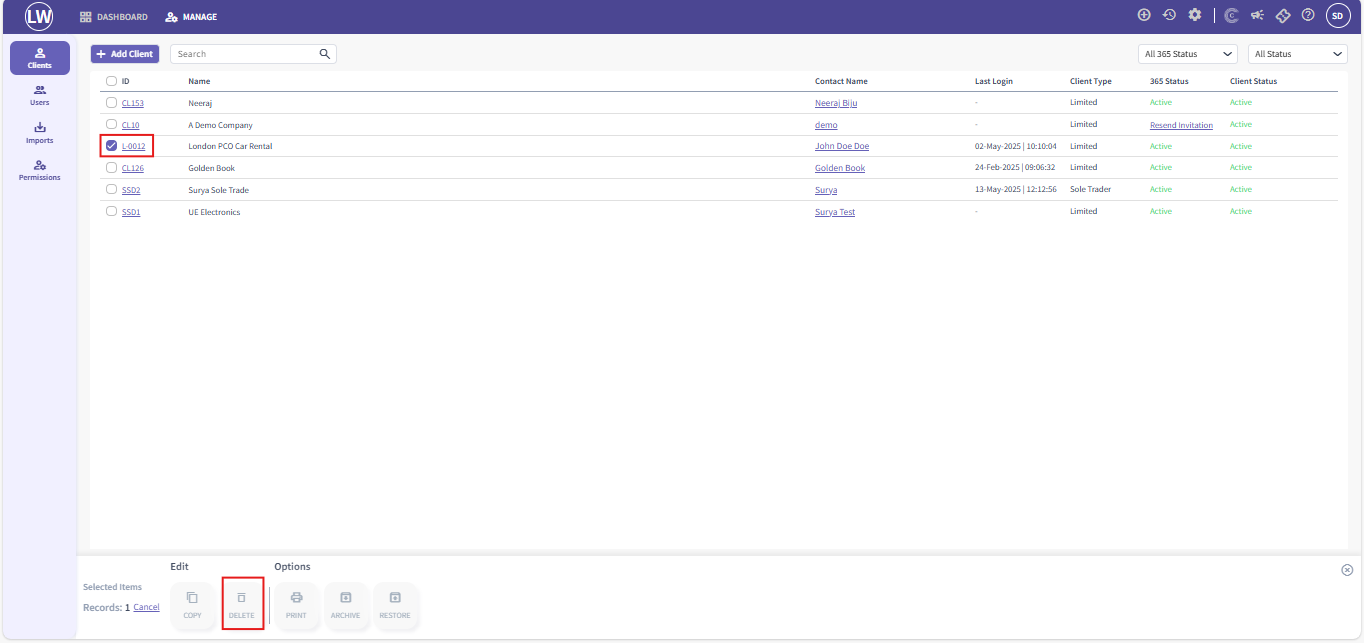Click the Restore action button
Image resolution: width=1364 pixels, height=643 pixels.
395,605
